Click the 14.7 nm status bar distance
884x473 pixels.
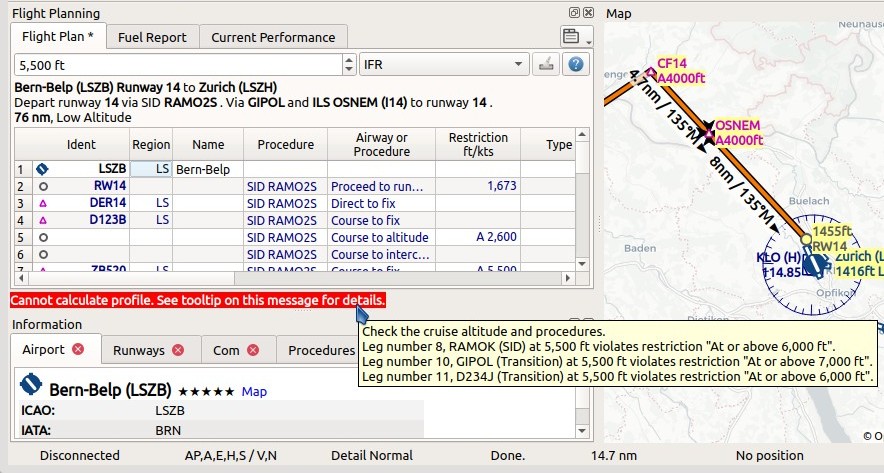pos(614,455)
